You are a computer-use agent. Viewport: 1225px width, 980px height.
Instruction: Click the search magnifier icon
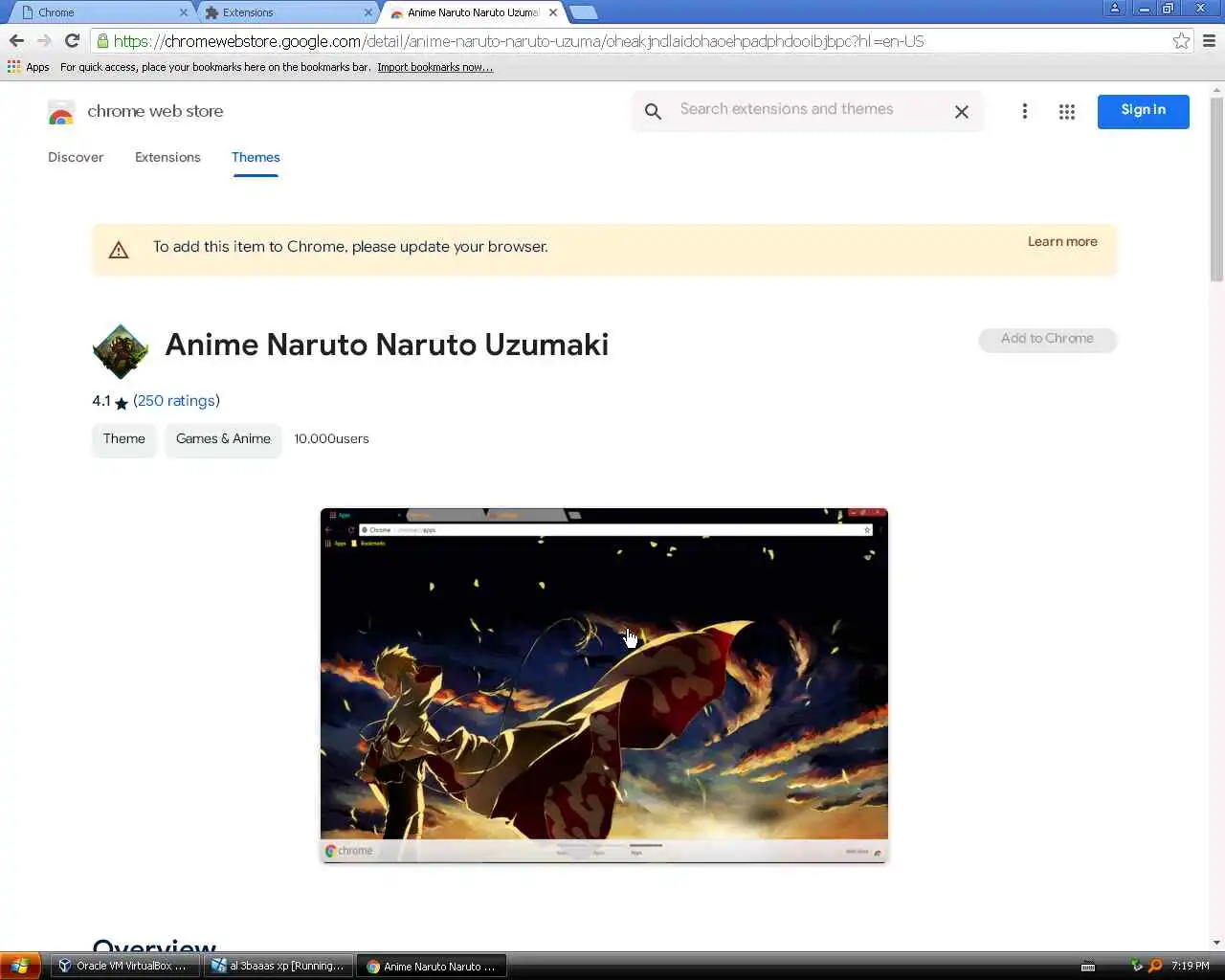pyautogui.click(x=653, y=111)
